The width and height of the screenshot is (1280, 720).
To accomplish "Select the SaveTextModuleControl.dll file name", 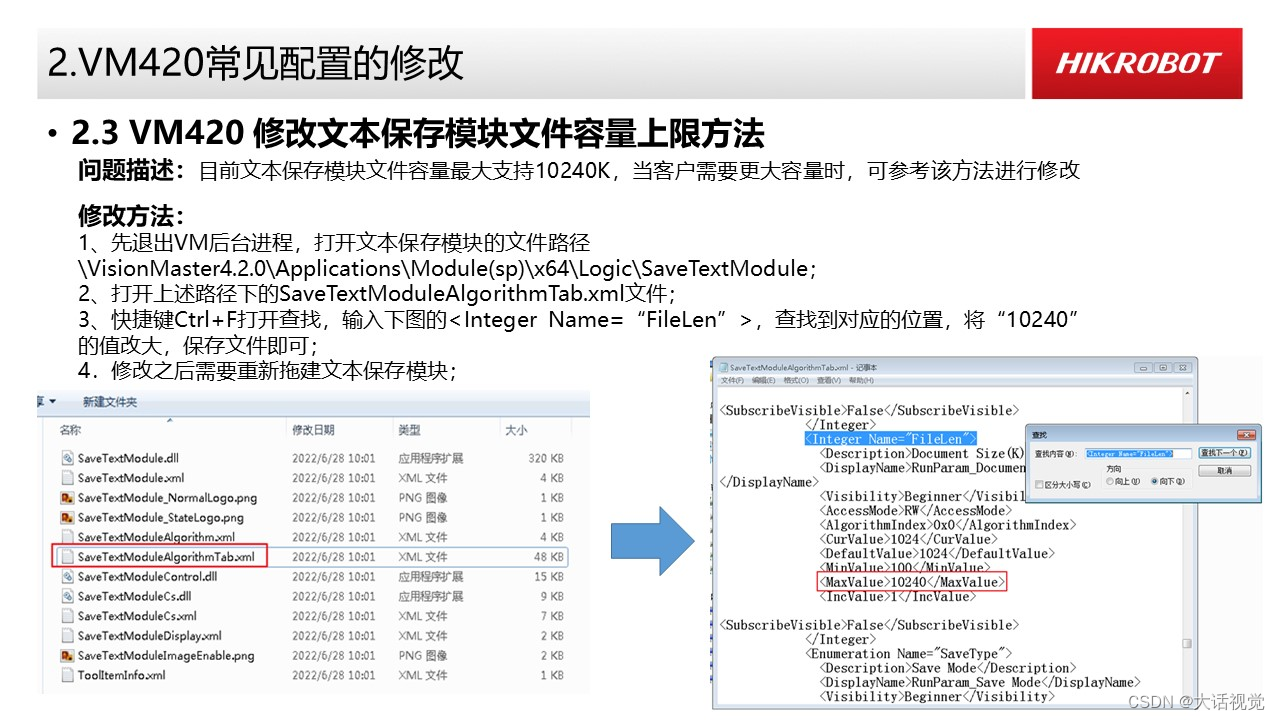I will 147,576.
